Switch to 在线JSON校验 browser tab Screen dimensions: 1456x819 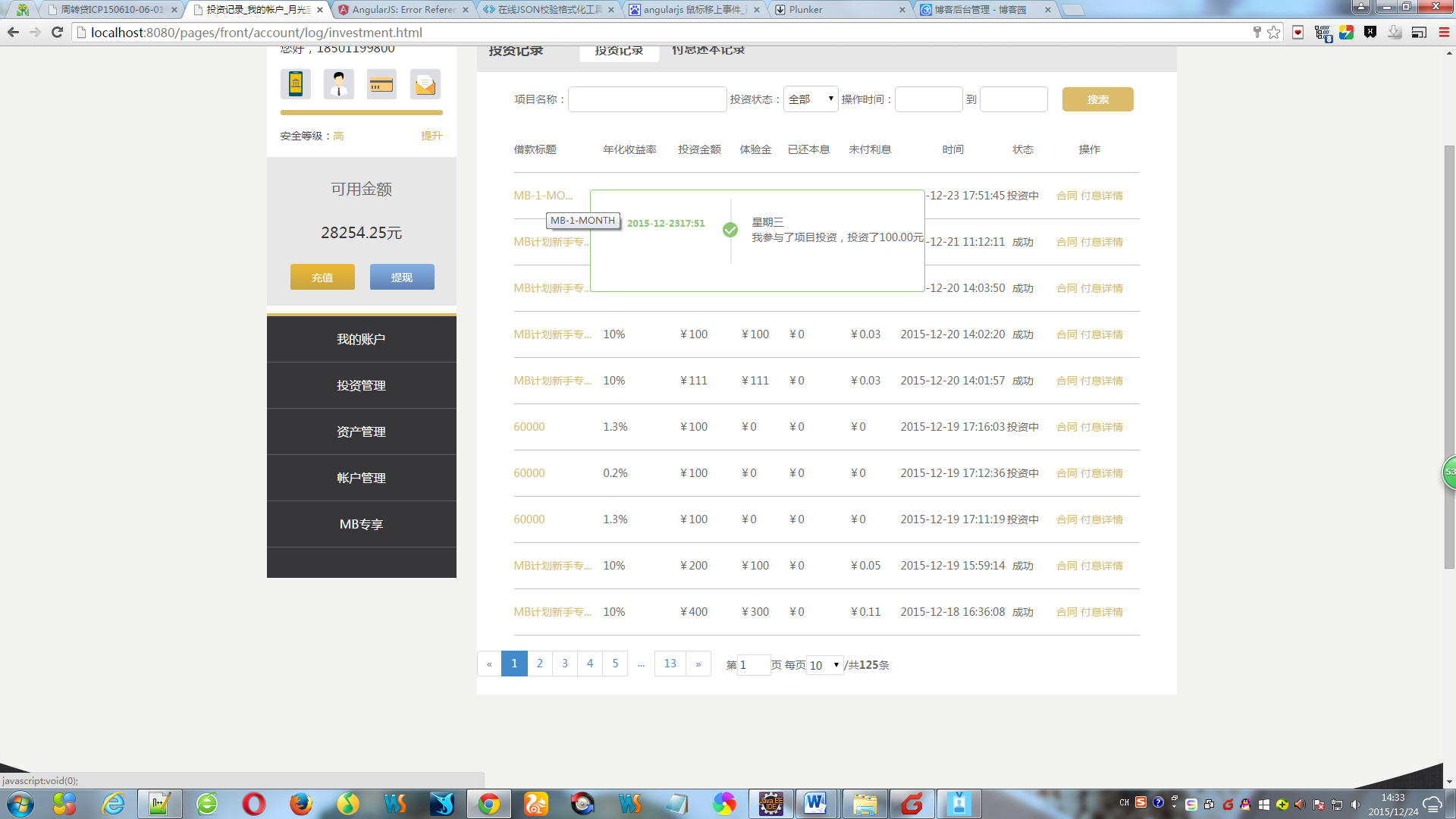(548, 10)
